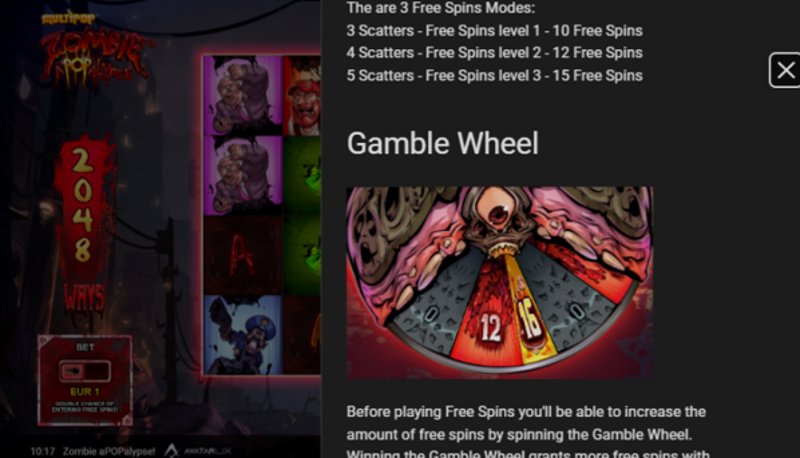The image size is (800, 458).
Task: Click the Gamble Wheel heading
Action: pos(442,143)
